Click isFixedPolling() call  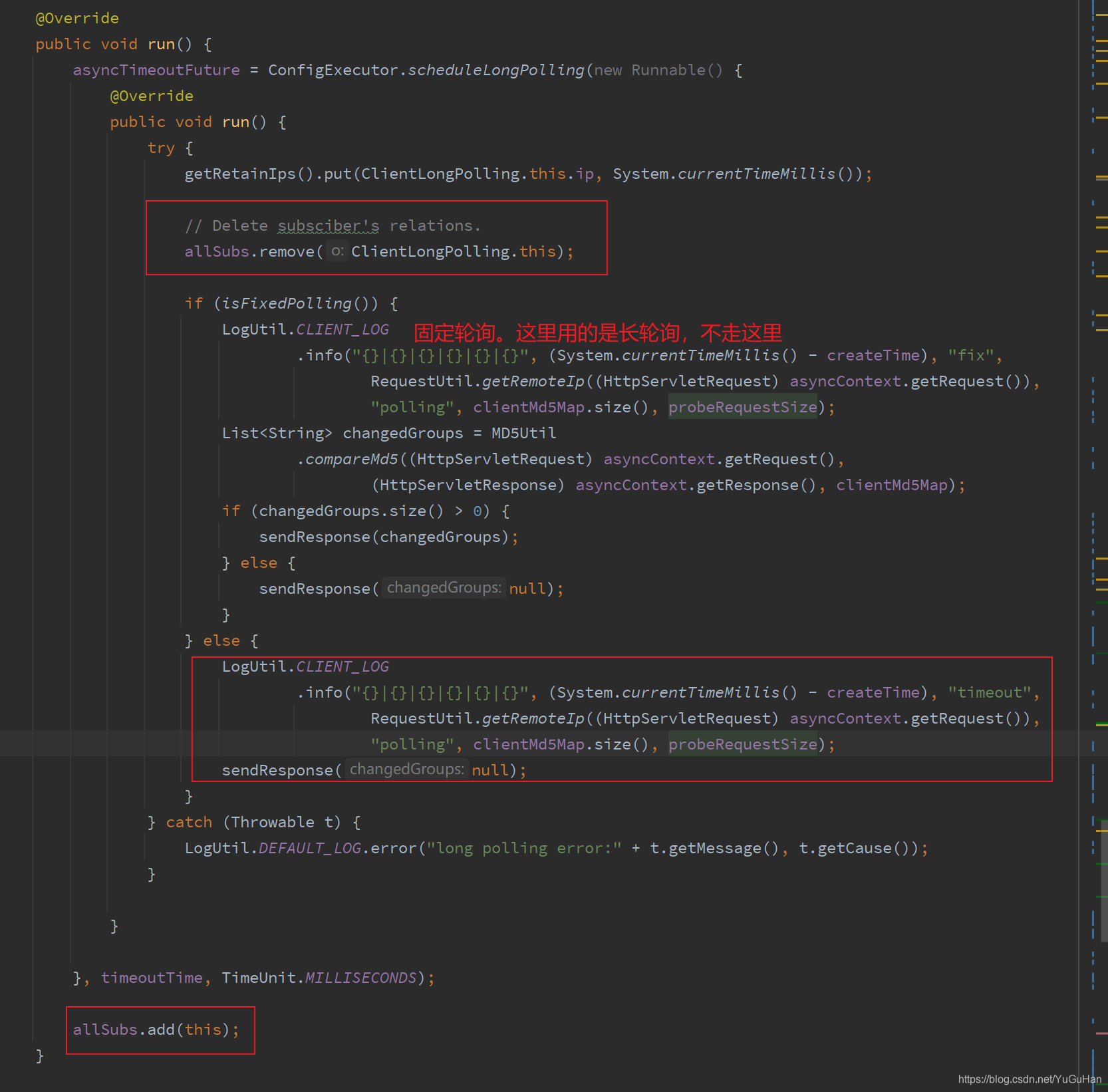tap(295, 304)
